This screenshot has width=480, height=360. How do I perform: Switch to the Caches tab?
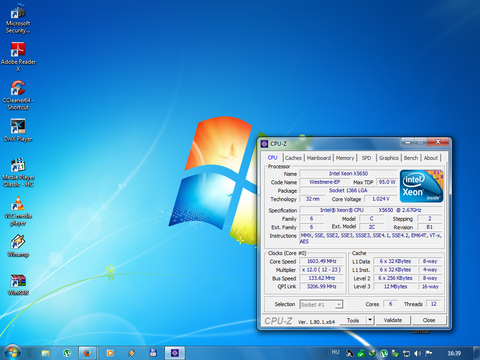click(293, 158)
